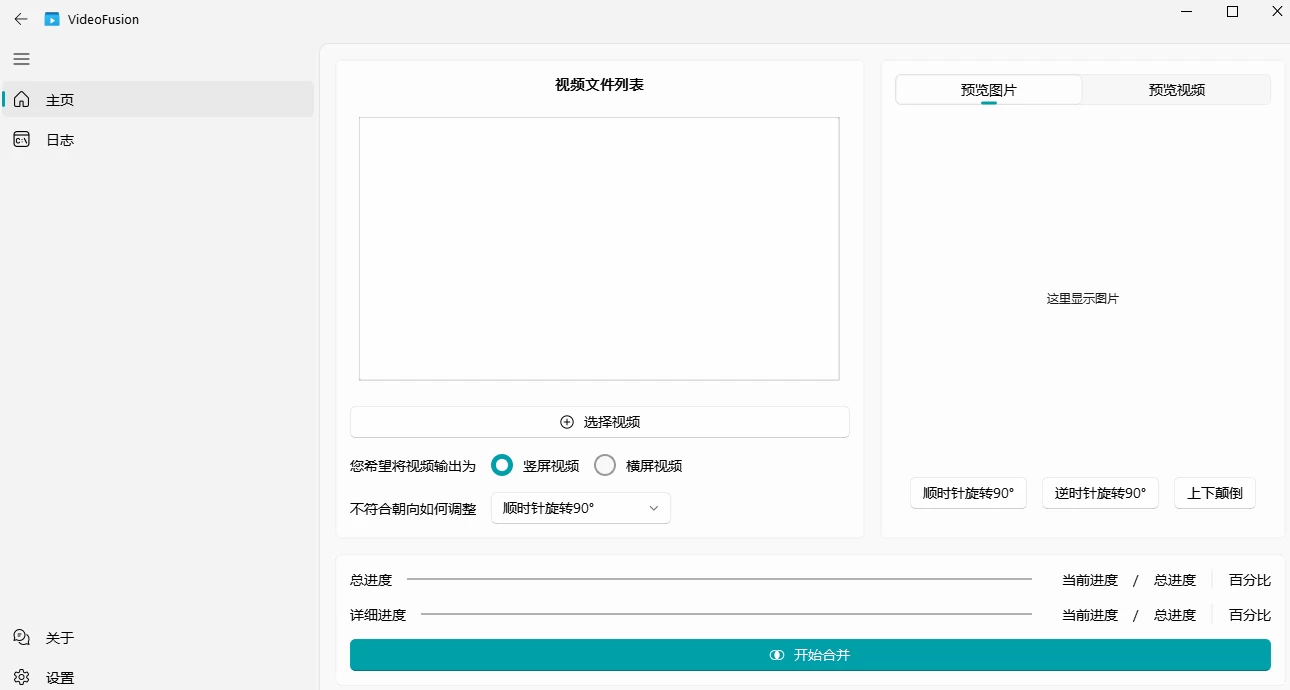Click the home icon for 主页
This screenshot has height=690, width=1290.
click(x=22, y=100)
